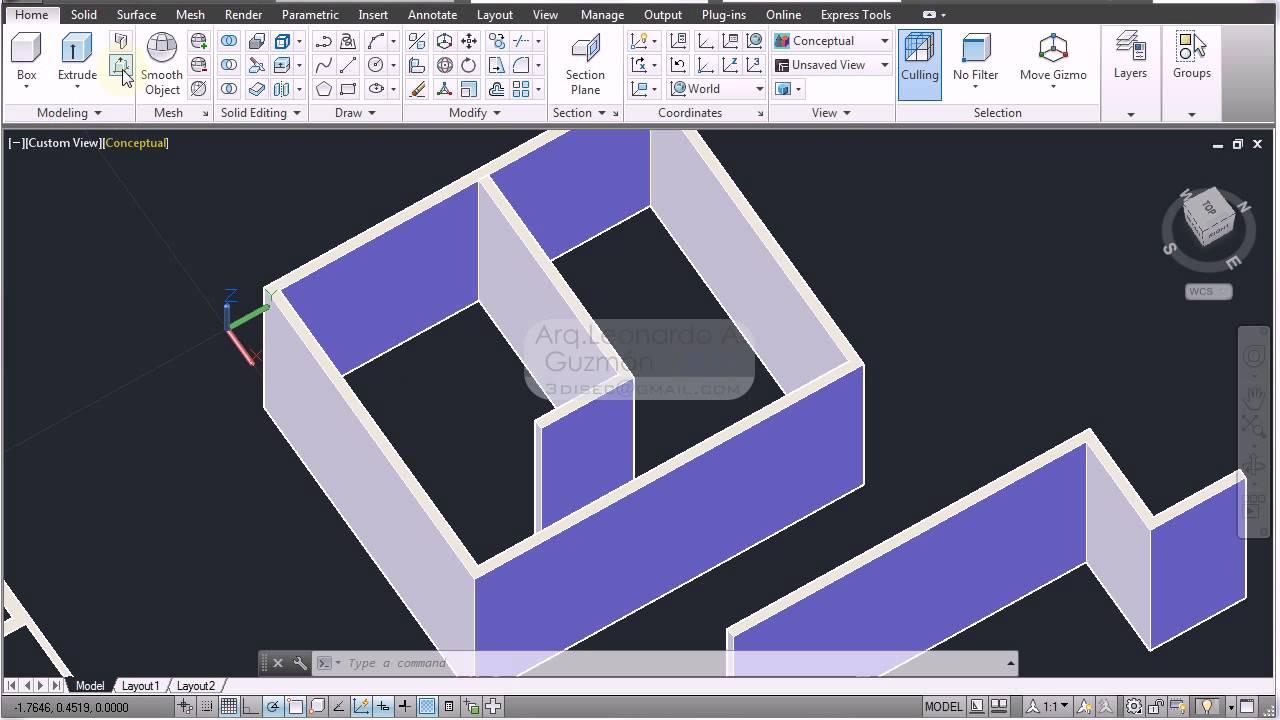Image resolution: width=1280 pixels, height=720 pixels.
Task: Switch to the Layout1 tab
Action: click(x=141, y=686)
